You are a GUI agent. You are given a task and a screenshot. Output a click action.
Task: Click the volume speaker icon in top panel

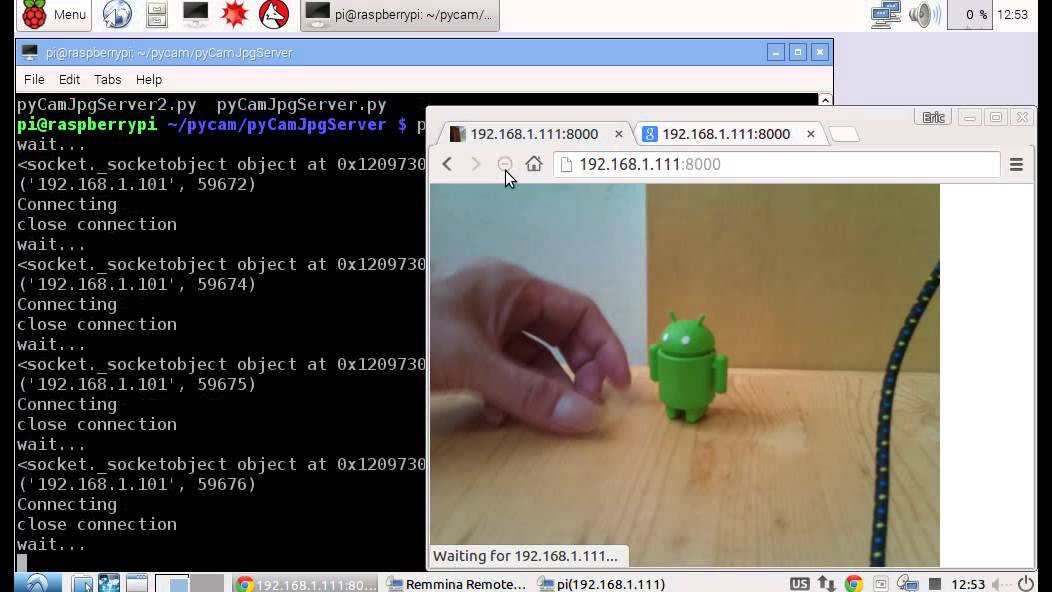(925, 15)
